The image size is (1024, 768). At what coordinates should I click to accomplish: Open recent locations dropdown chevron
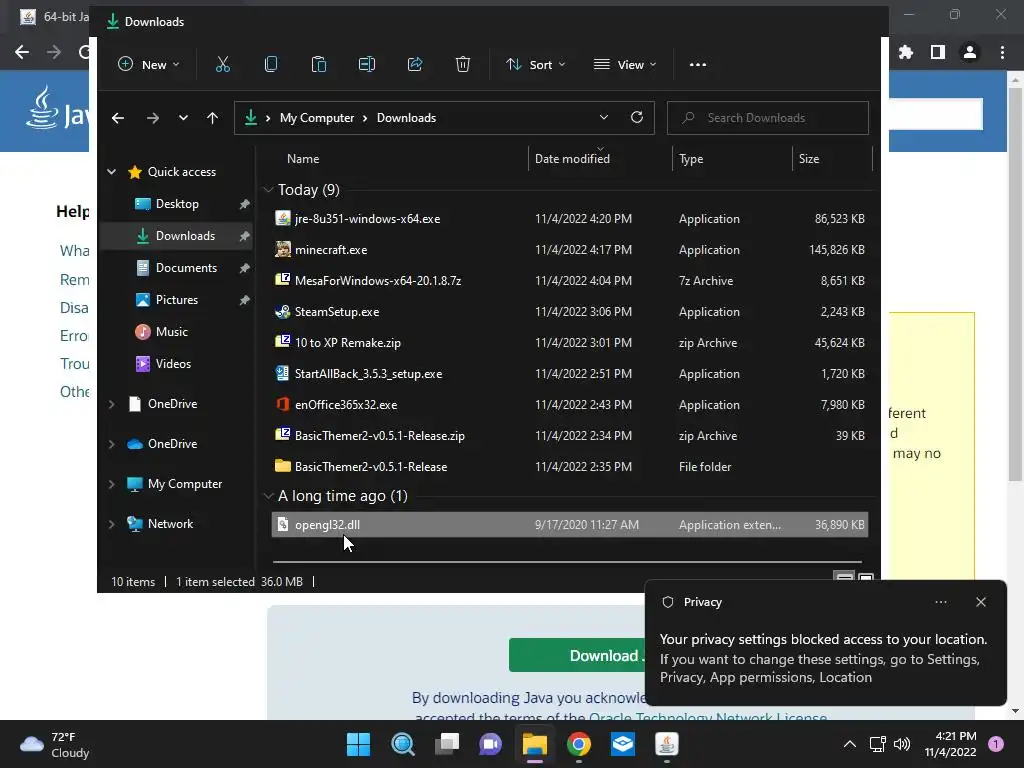pyautogui.click(x=183, y=118)
